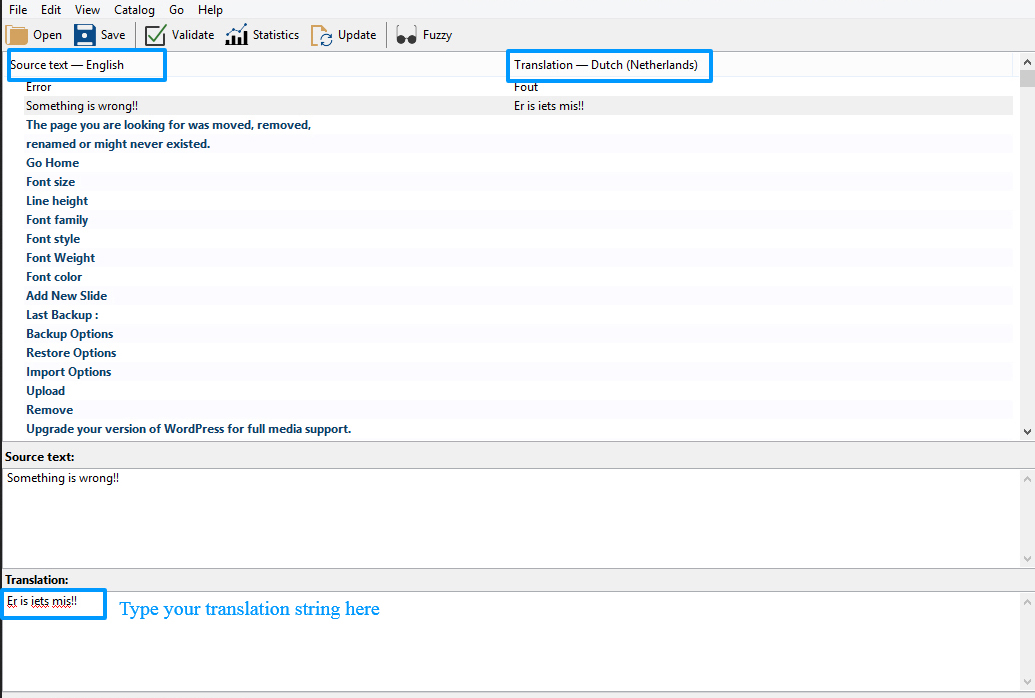Sort by Translation — Dutch column header
1035x698 pixels.
606,65
